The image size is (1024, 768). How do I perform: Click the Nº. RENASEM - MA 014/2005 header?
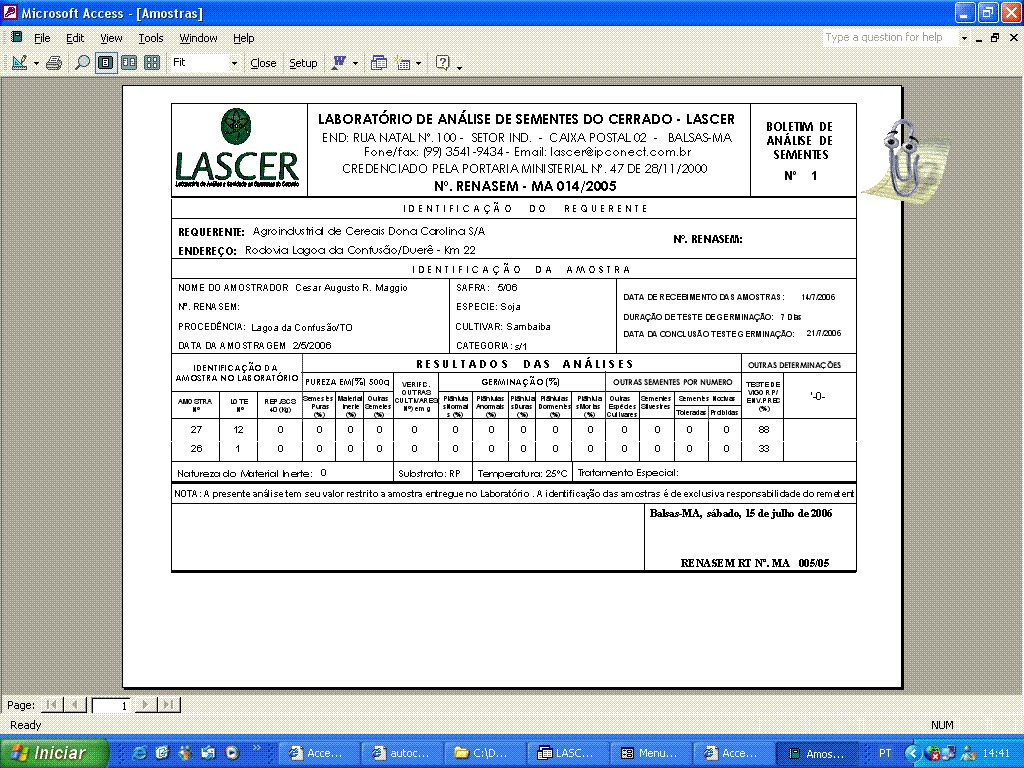(x=525, y=186)
